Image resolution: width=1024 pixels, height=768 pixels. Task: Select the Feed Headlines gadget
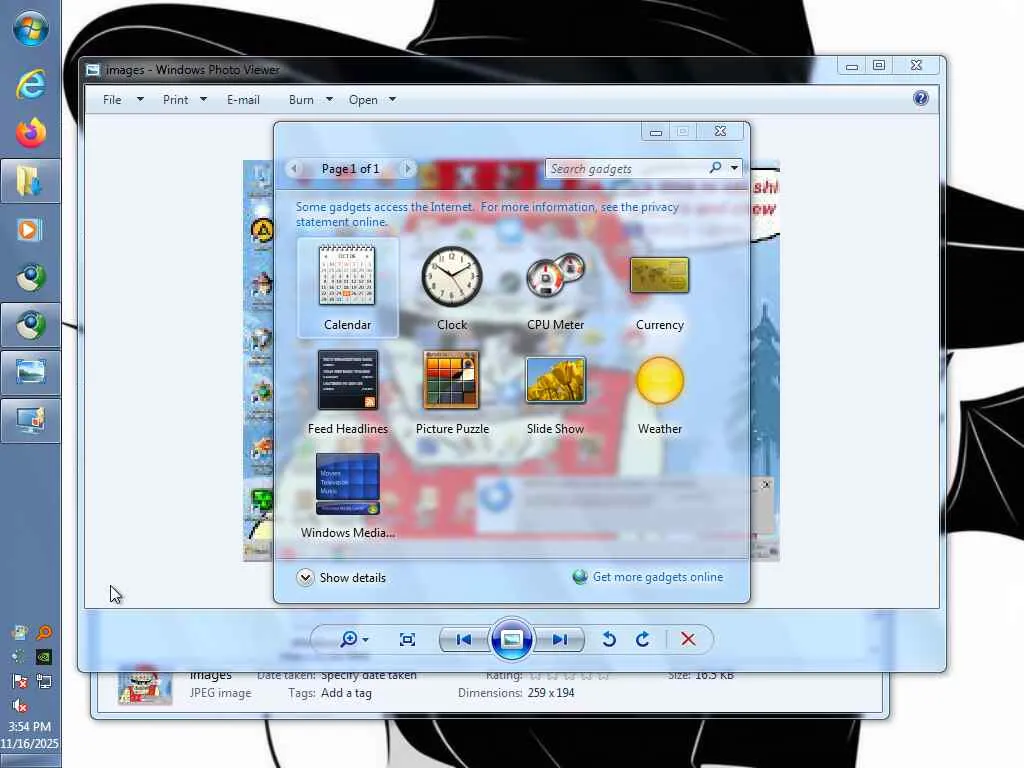pyautogui.click(x=347, y=392)
